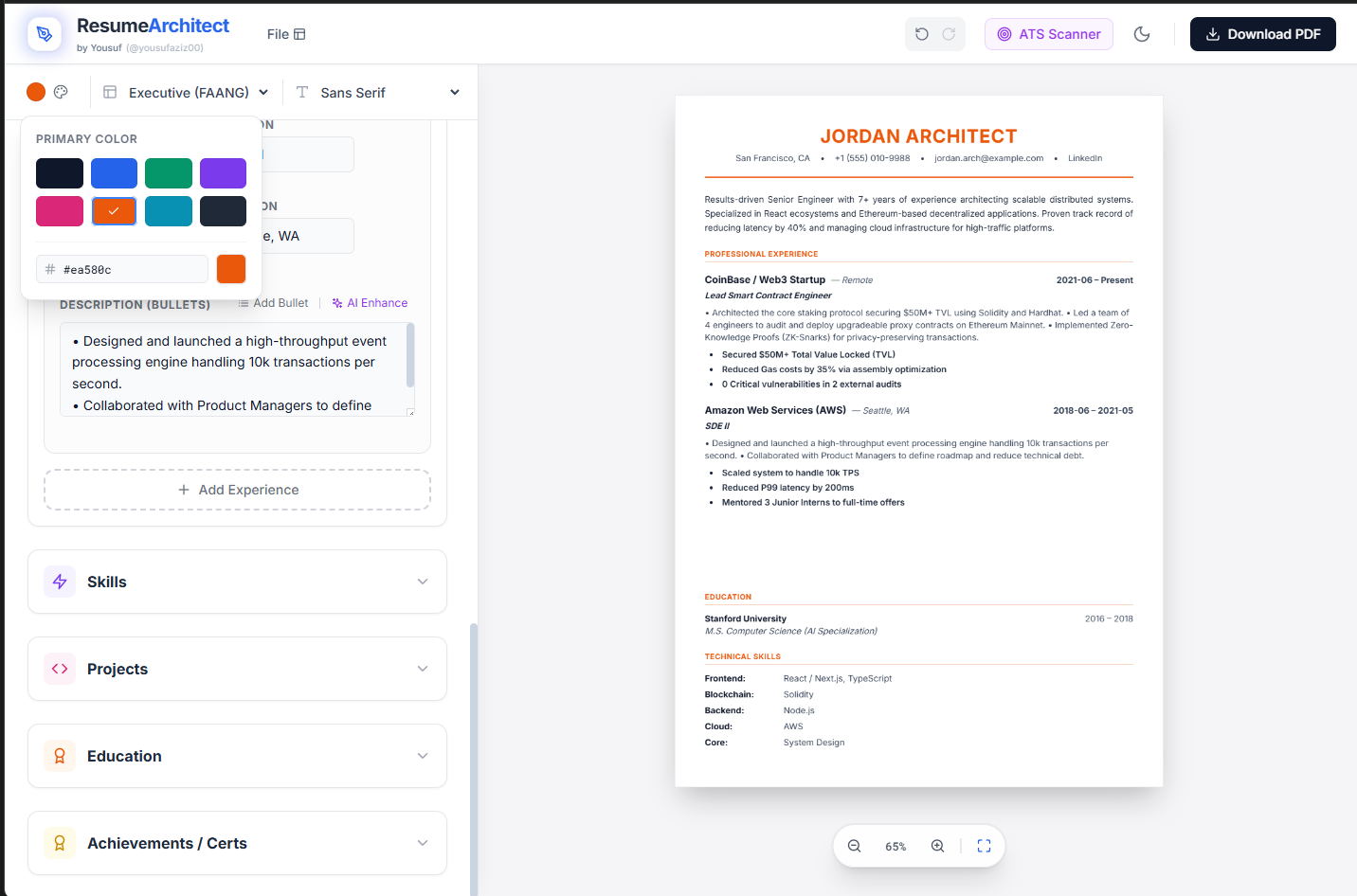Zoom in on the resume preview
The height and width of the screenshot is (896, 1357).
937,846
